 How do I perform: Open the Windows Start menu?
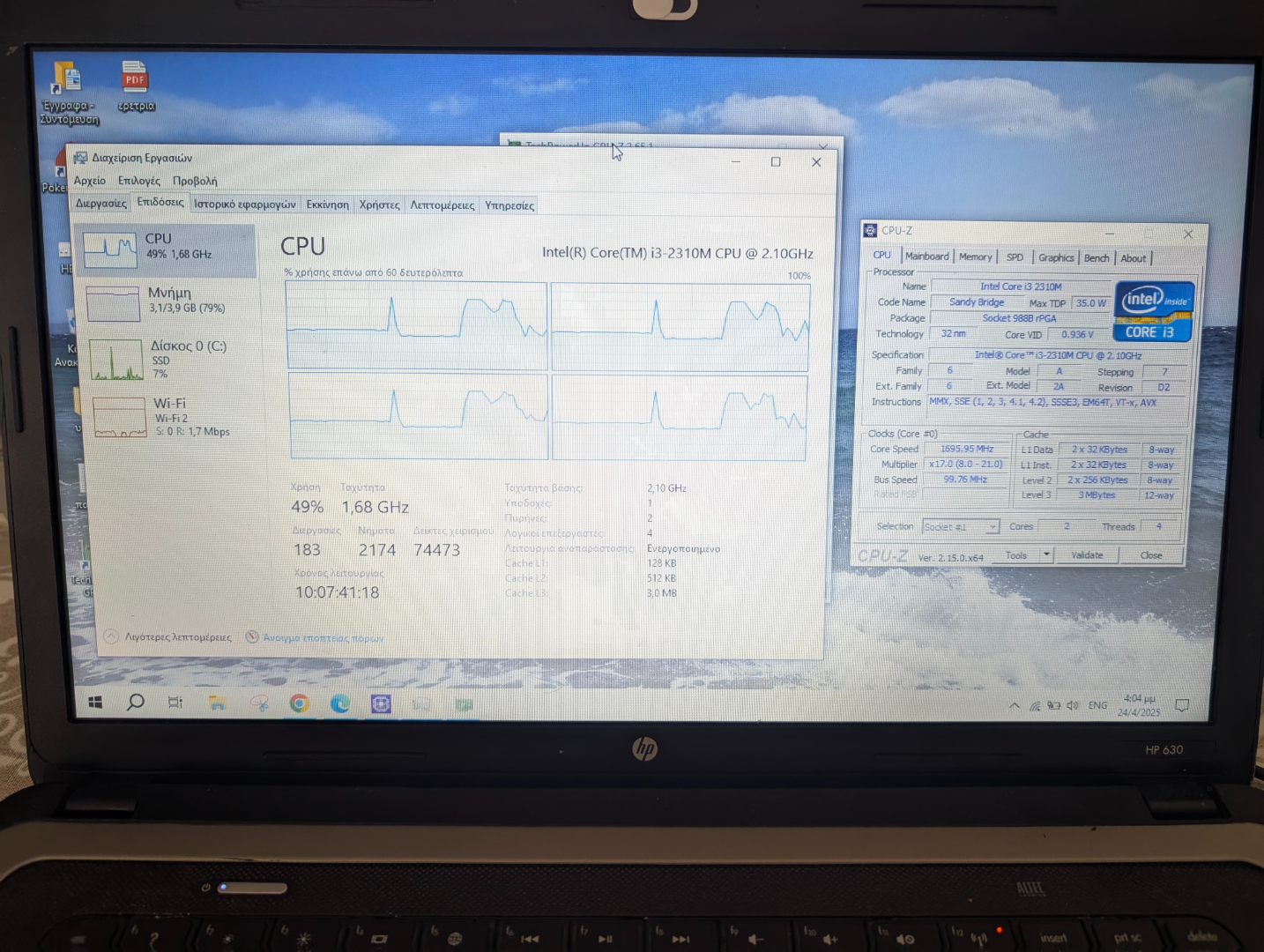pyautogui.click(x=95, y=703)
